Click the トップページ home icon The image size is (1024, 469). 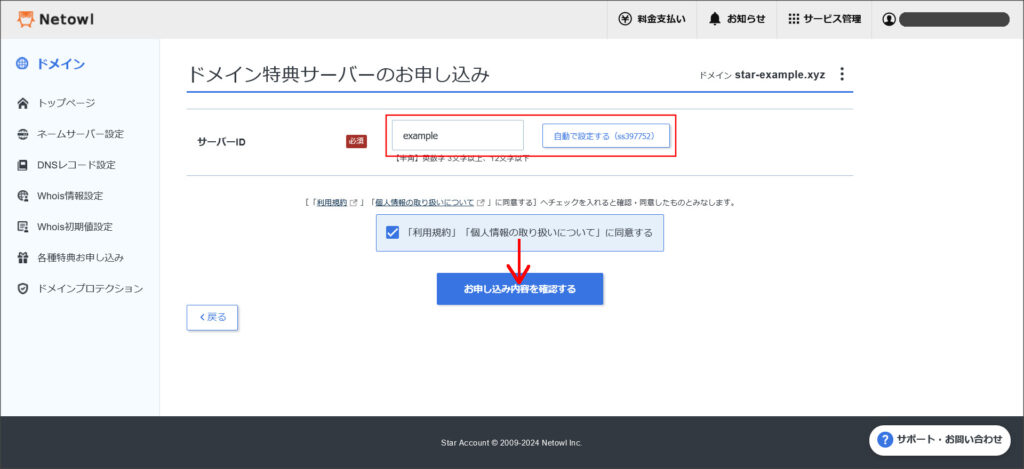(x=23, y=103)
